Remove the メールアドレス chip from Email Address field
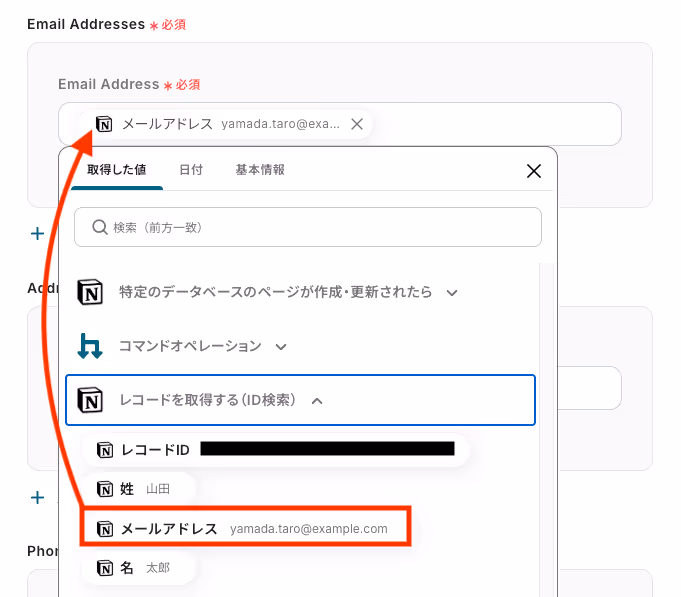The image size is (681, 597). coord(357,124)
